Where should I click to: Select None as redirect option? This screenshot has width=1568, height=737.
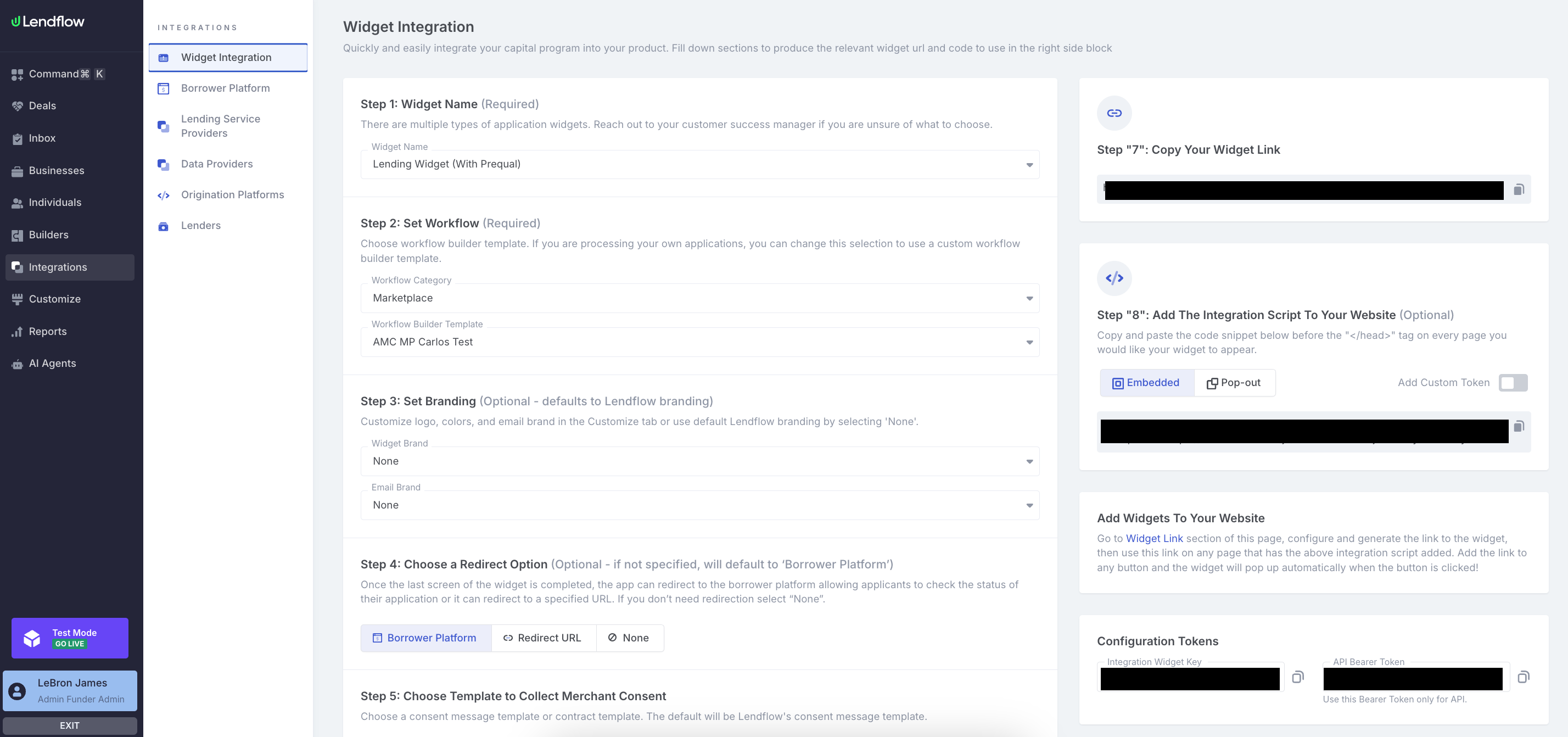[629, 638]
